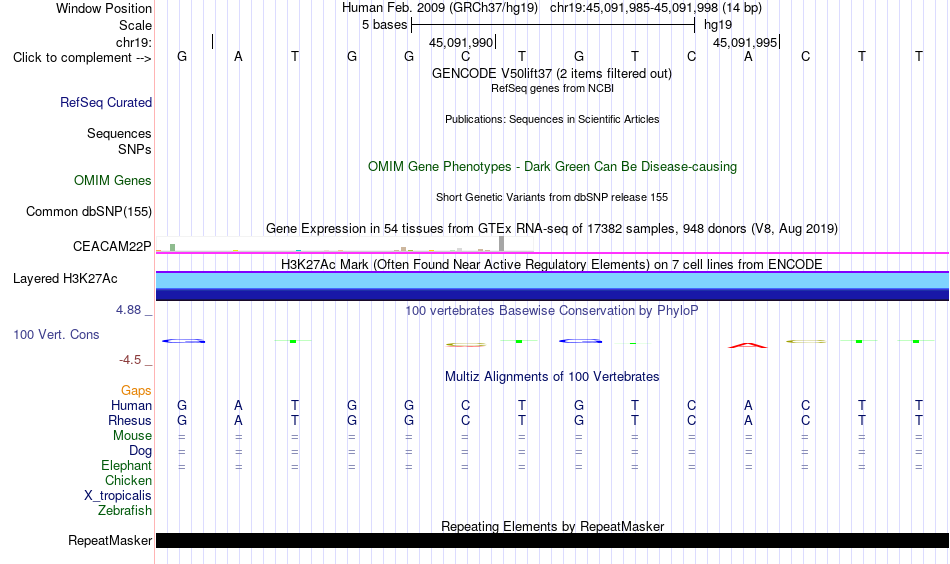
Task: Click the Rhesus species row label
Action: pyautogui.click(x=130, y=420)
